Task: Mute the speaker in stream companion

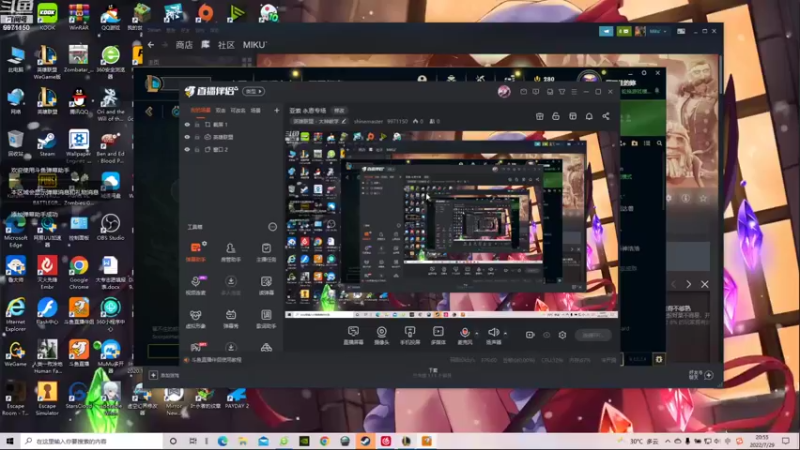Action: click(x=493, y=334)
